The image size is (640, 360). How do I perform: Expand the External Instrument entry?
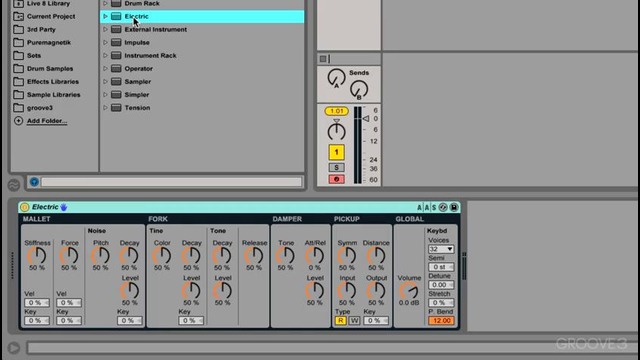105,29
